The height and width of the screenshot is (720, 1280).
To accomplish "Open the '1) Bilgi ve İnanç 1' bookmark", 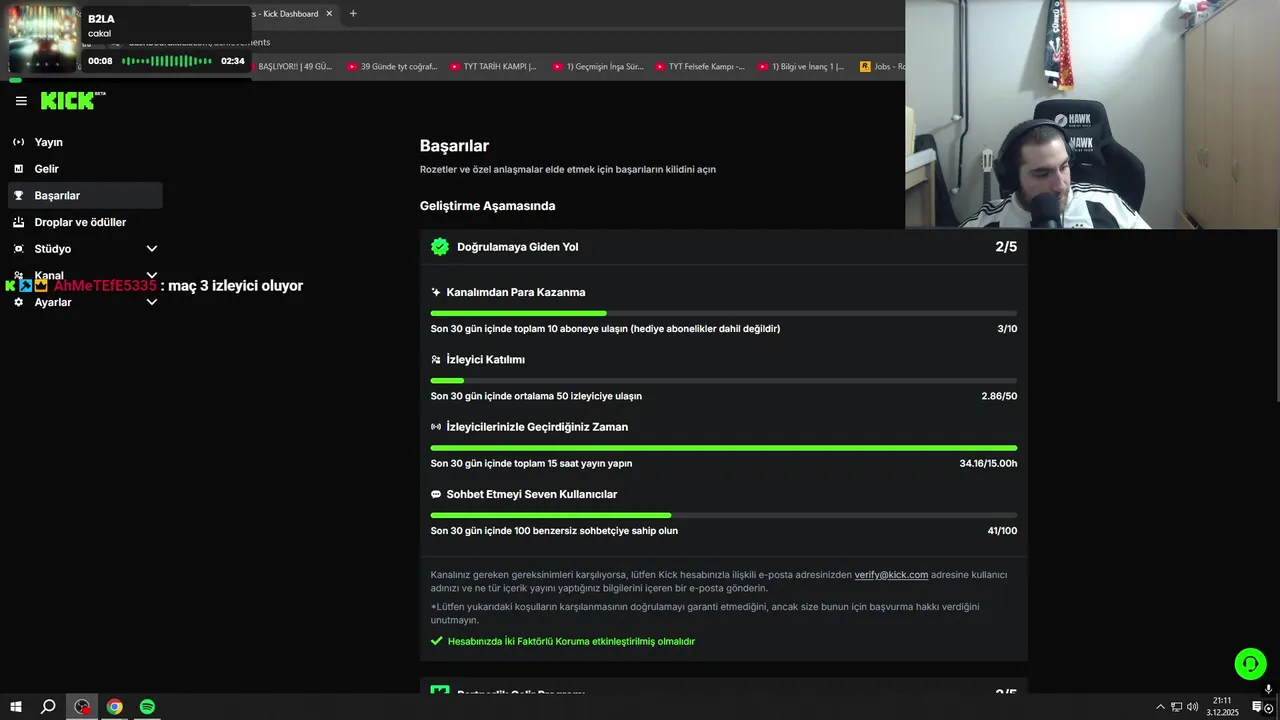I will (x=802, y=67).
